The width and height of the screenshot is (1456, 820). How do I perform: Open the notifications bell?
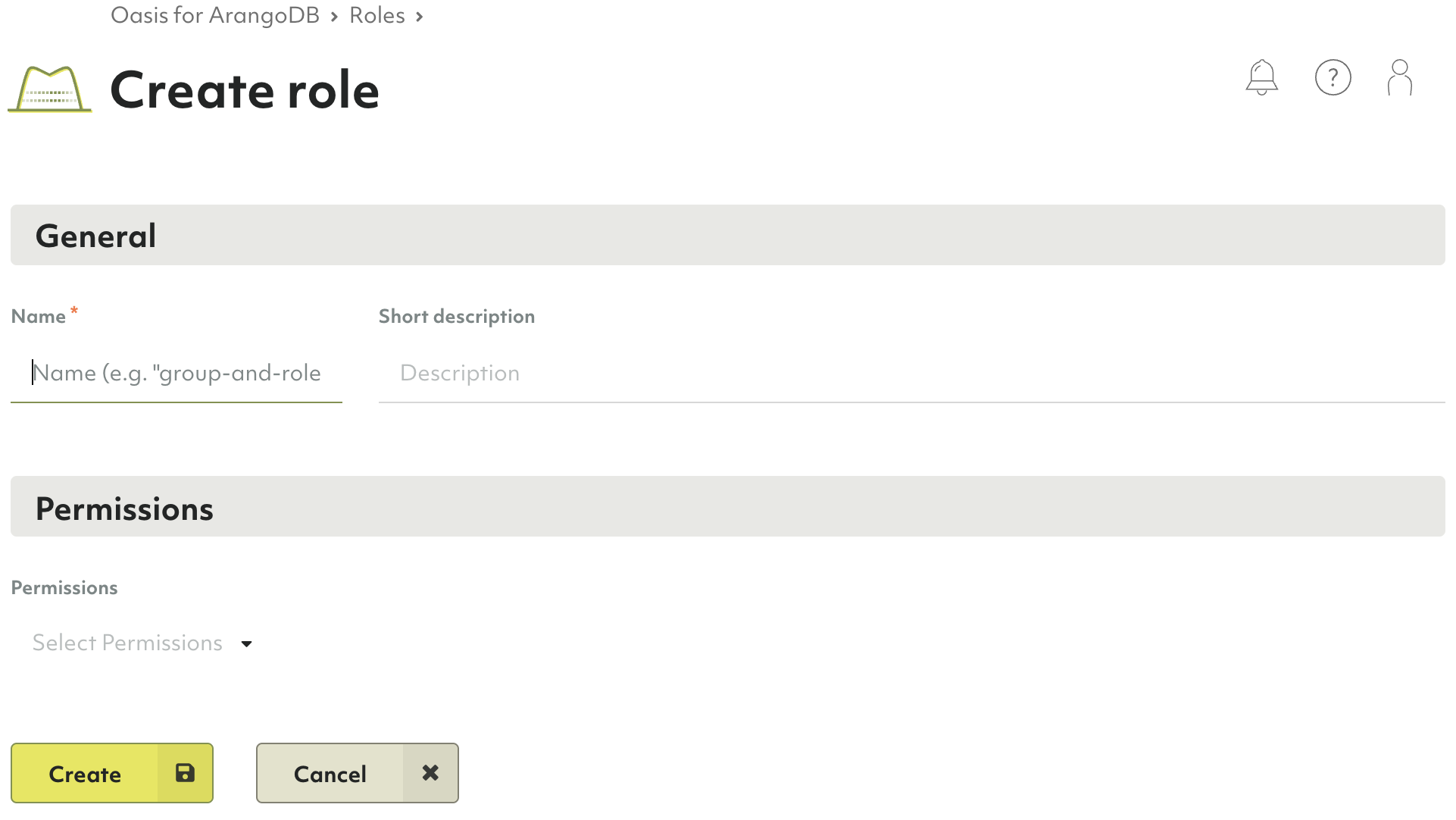click(x=1261, y=77)
